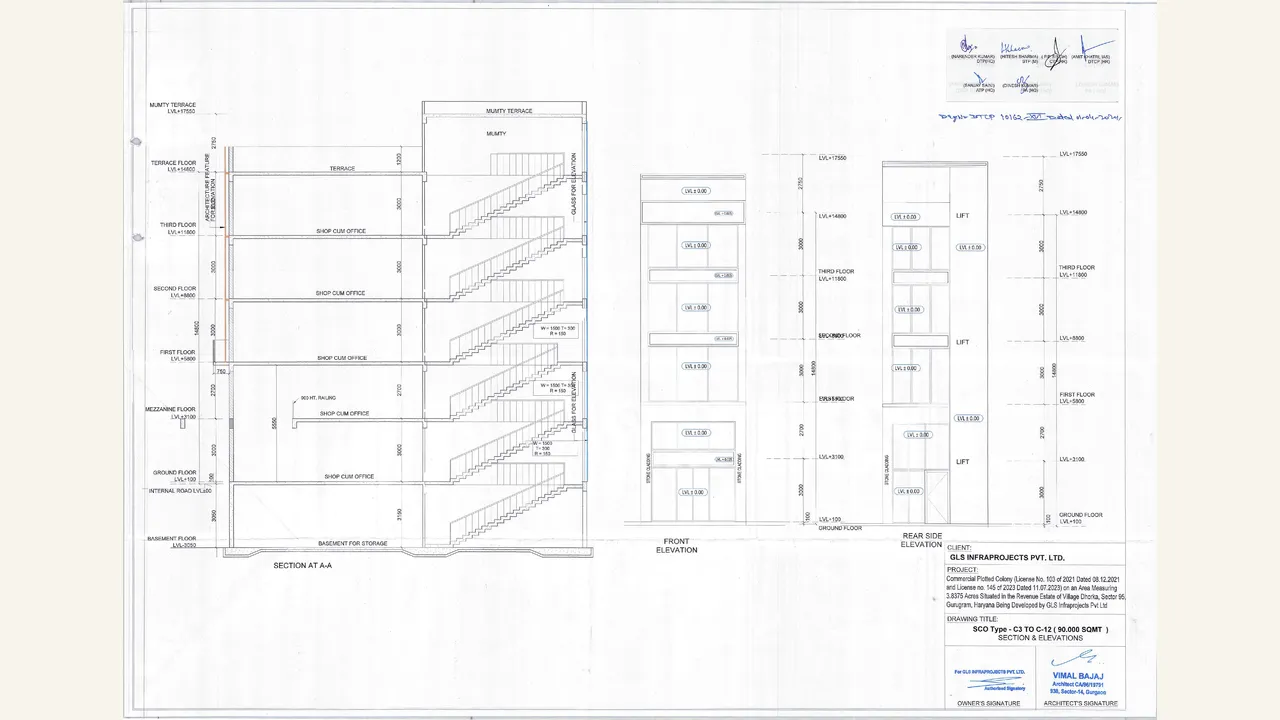Click the handwritten blue note below signatures
1280x720 pixels.
[x=1030, y=117]
